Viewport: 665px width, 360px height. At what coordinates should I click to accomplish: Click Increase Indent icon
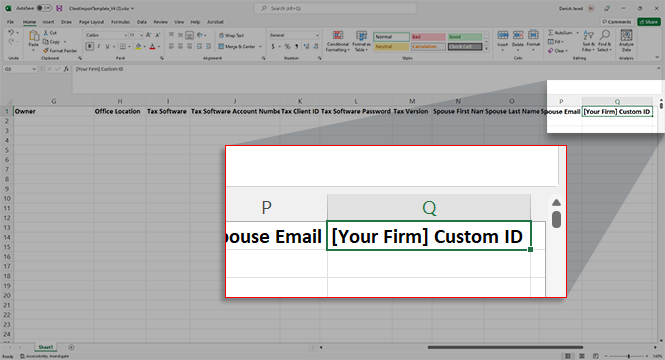(x=208, y=46)
